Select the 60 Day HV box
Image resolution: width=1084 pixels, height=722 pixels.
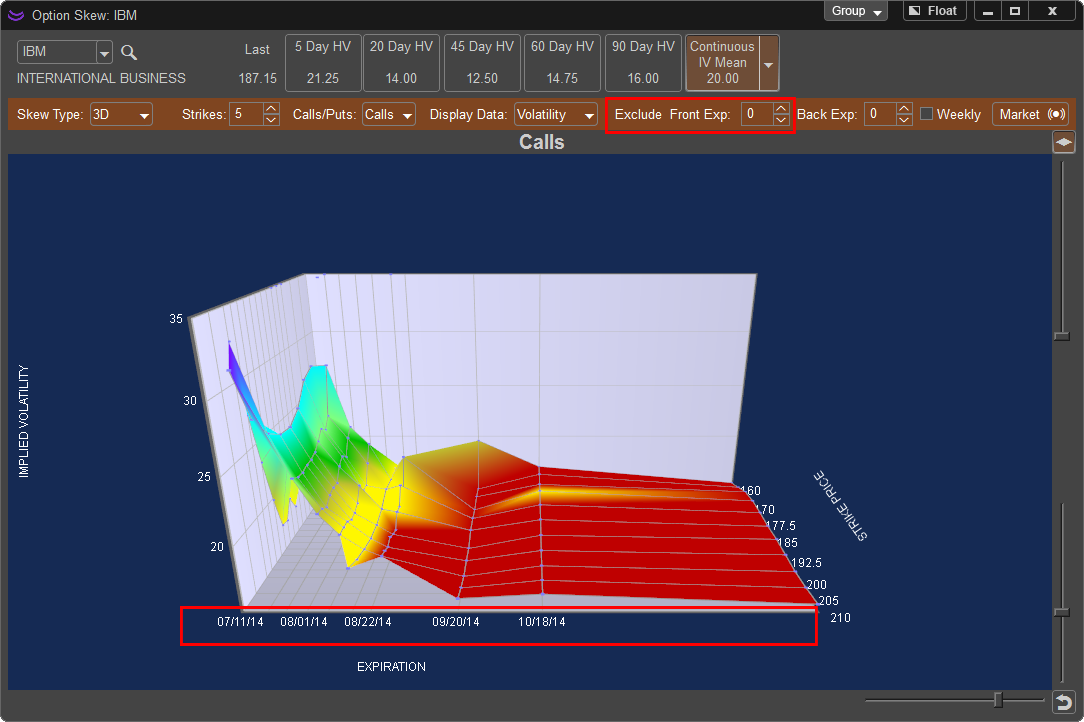562,63
